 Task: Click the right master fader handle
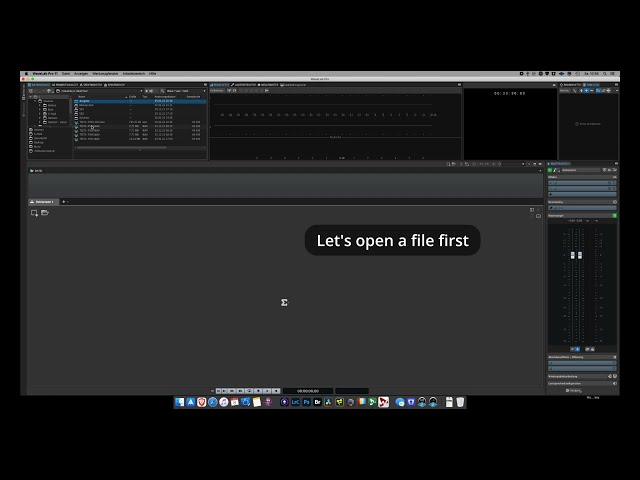[580, 256]
